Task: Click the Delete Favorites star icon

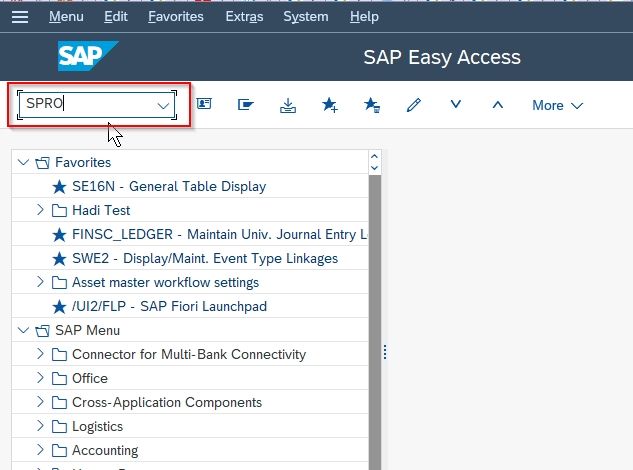Action: coord(372,105)
